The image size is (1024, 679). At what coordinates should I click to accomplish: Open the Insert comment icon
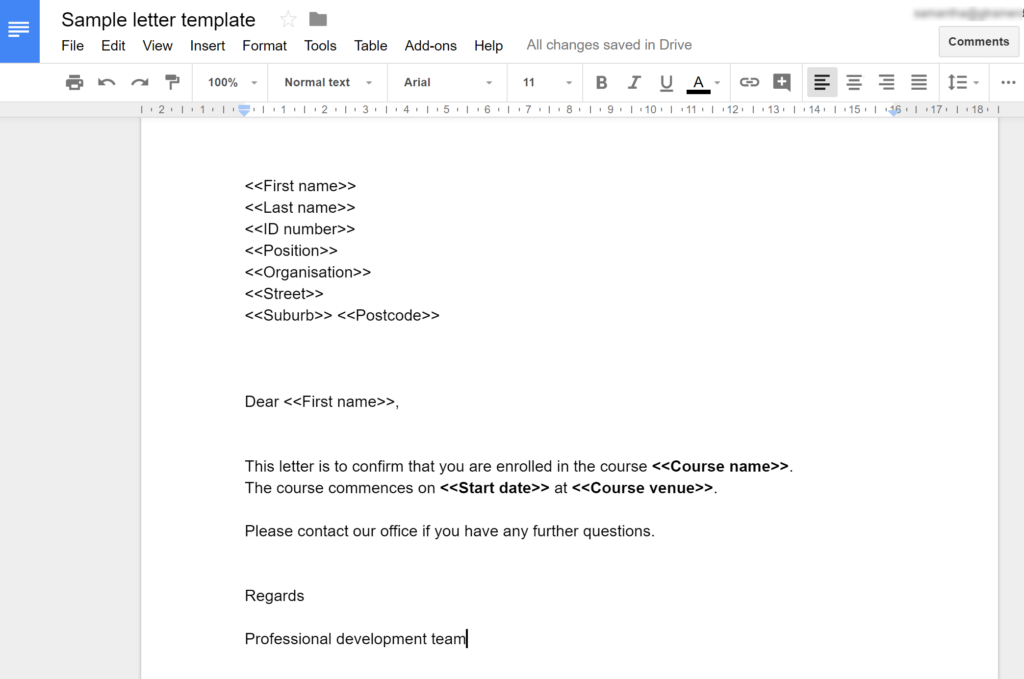coord(782,82)
